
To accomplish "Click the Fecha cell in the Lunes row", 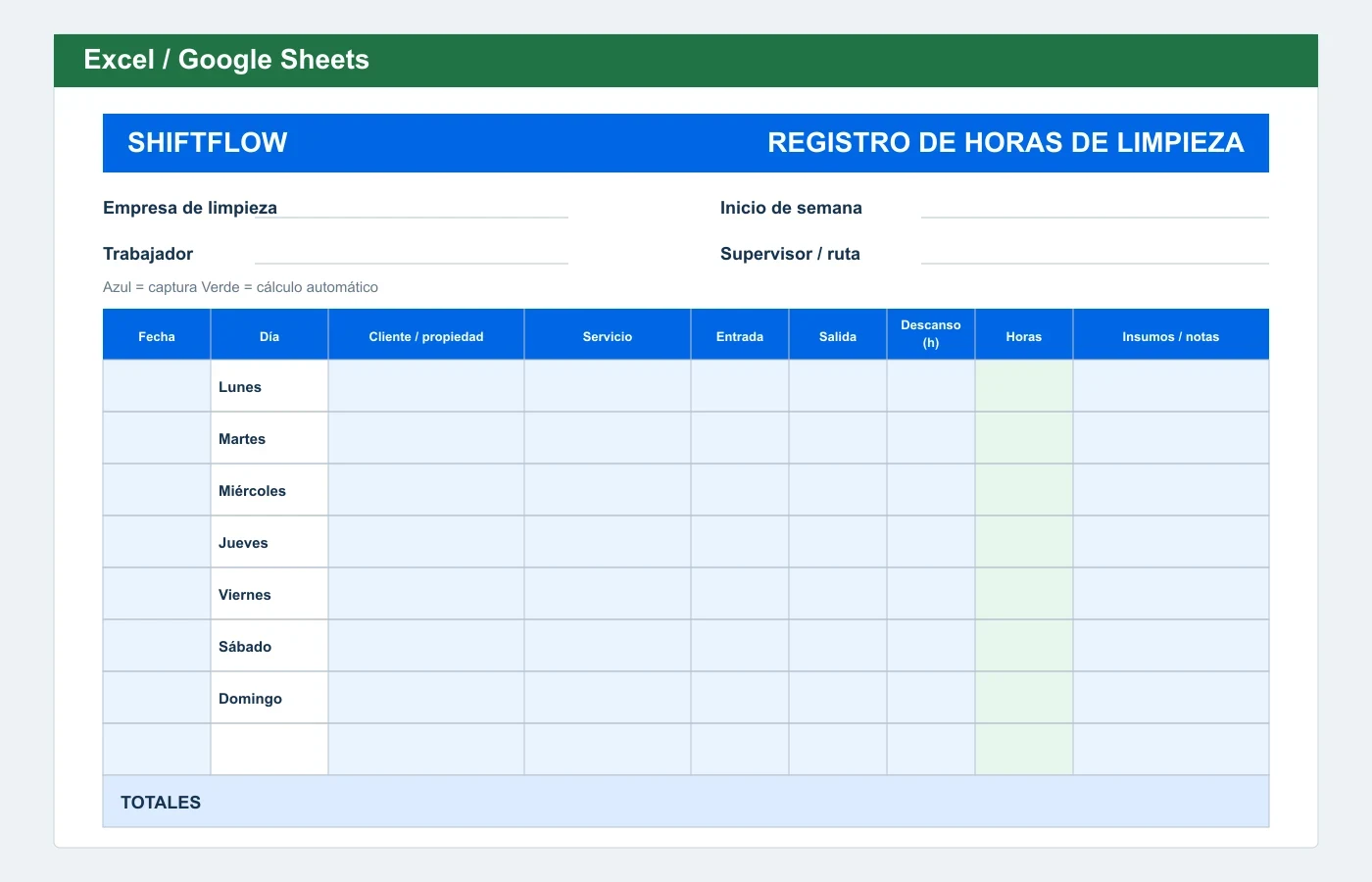I will point(157,386).
